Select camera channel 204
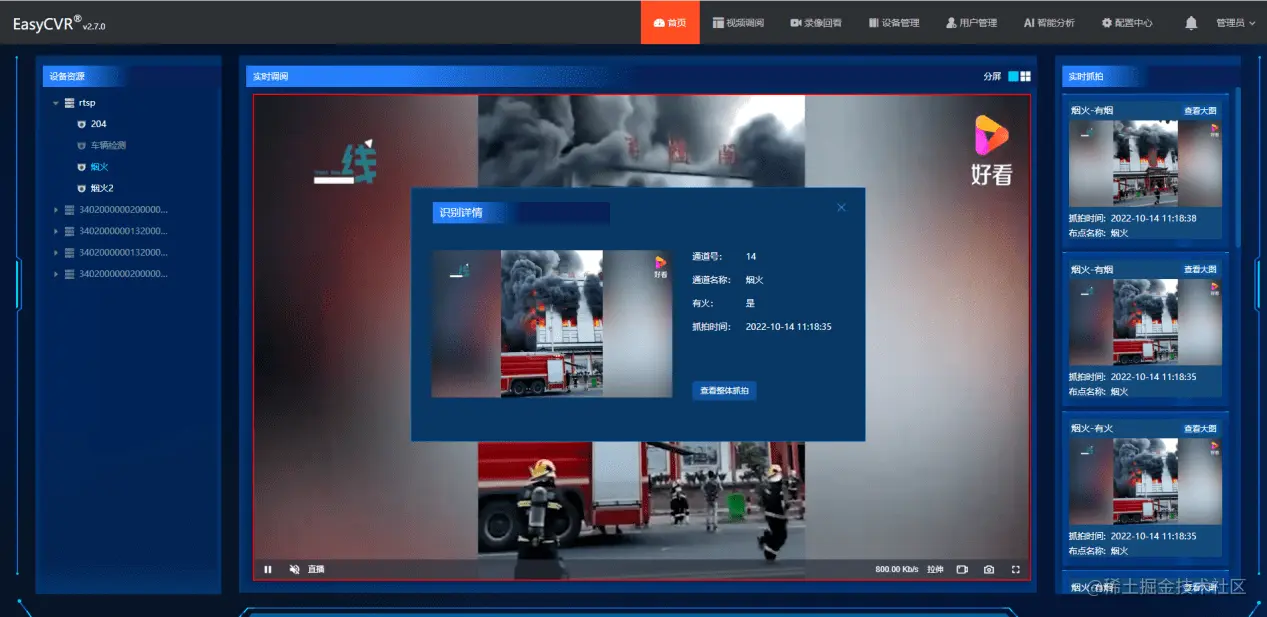 (x=98, y=124)
